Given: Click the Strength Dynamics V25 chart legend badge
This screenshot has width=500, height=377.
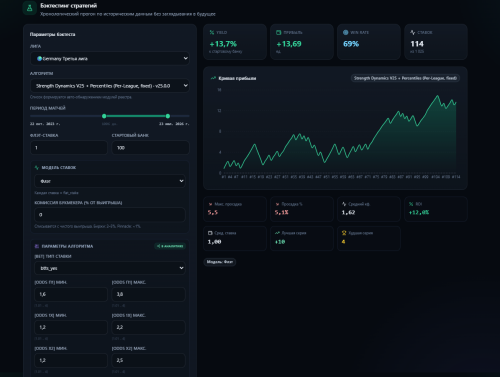Looking at the screenshot, I should [405, 78].
